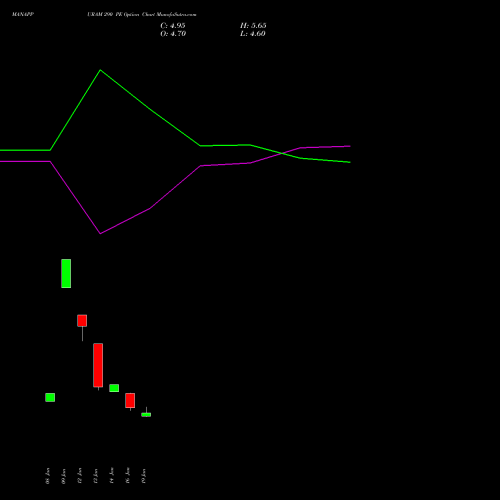Select the 14 Jan date axis label
Viewport: 500px width, 500px height.
111,476
